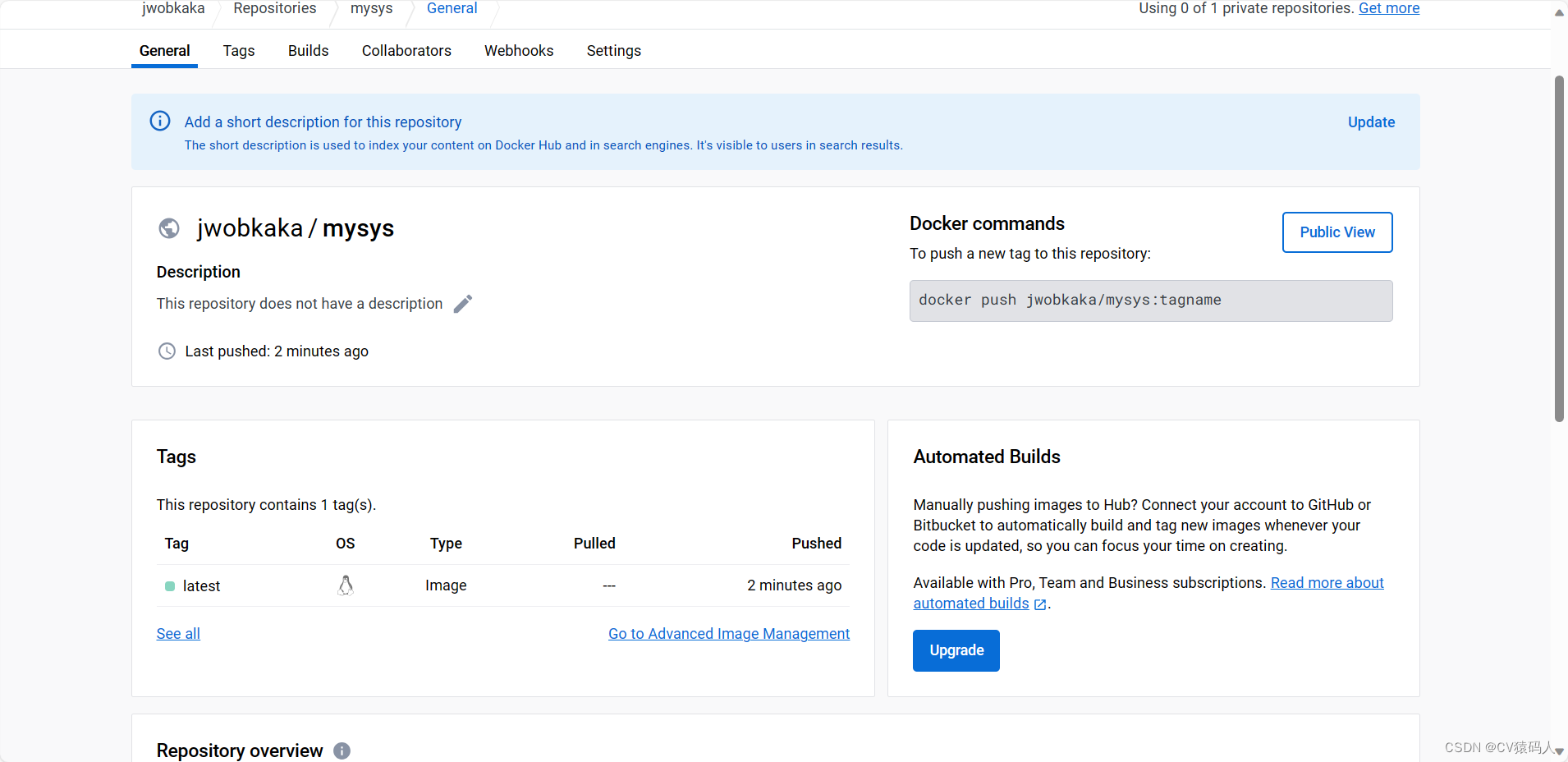1568x762 pixels.
Task: Click the Type column header
Action: click(x=446, y=544)
